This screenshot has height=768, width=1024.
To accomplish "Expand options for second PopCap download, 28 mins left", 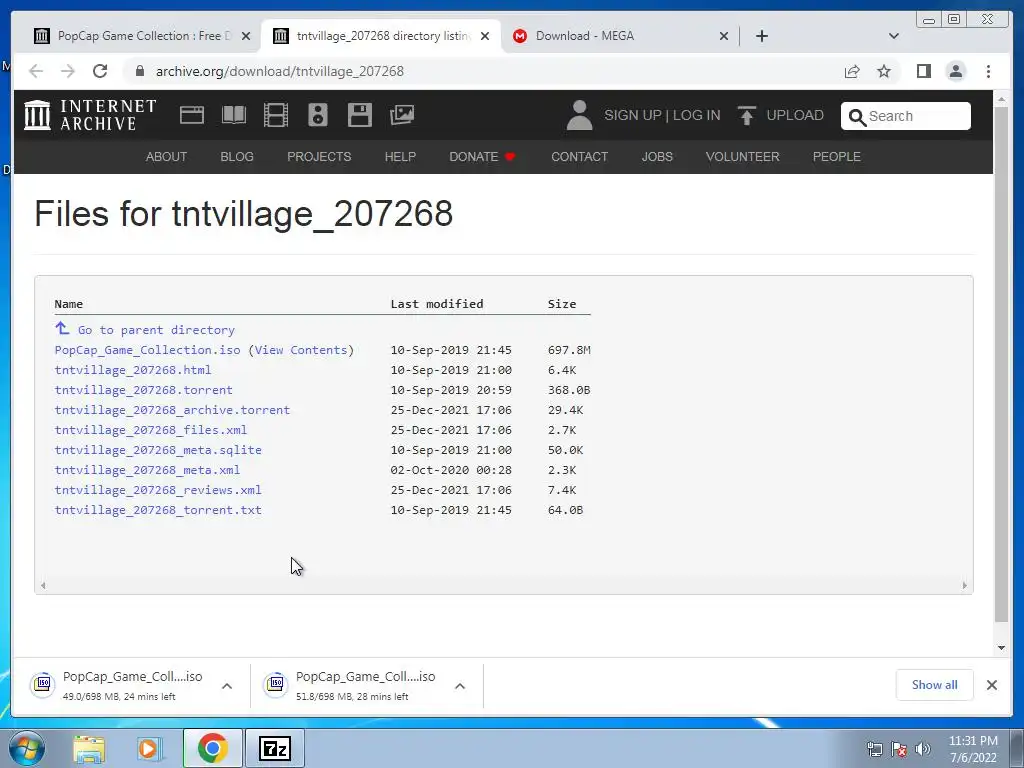I will click(460, 686).
